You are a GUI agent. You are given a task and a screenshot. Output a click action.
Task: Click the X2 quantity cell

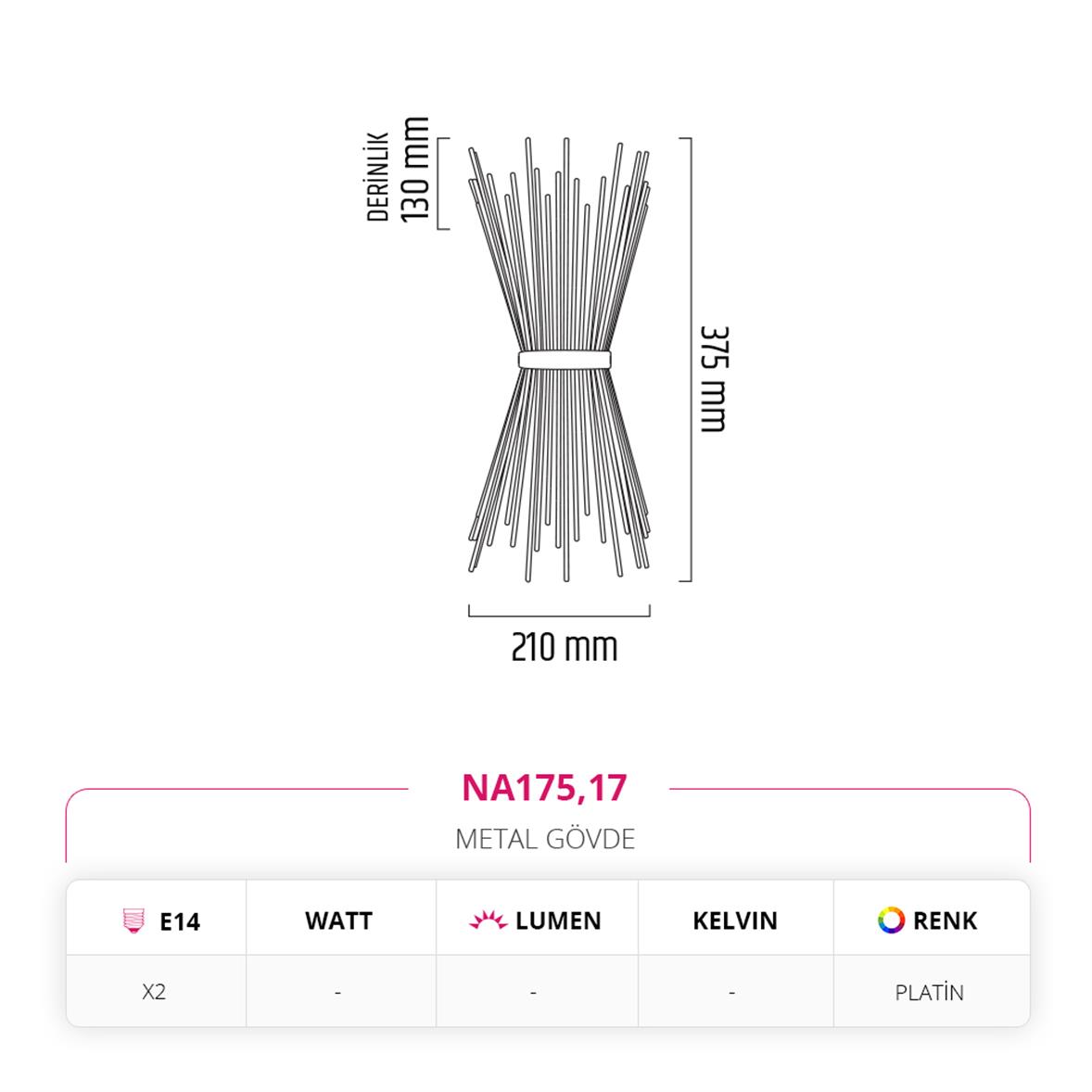pos(154,991)
